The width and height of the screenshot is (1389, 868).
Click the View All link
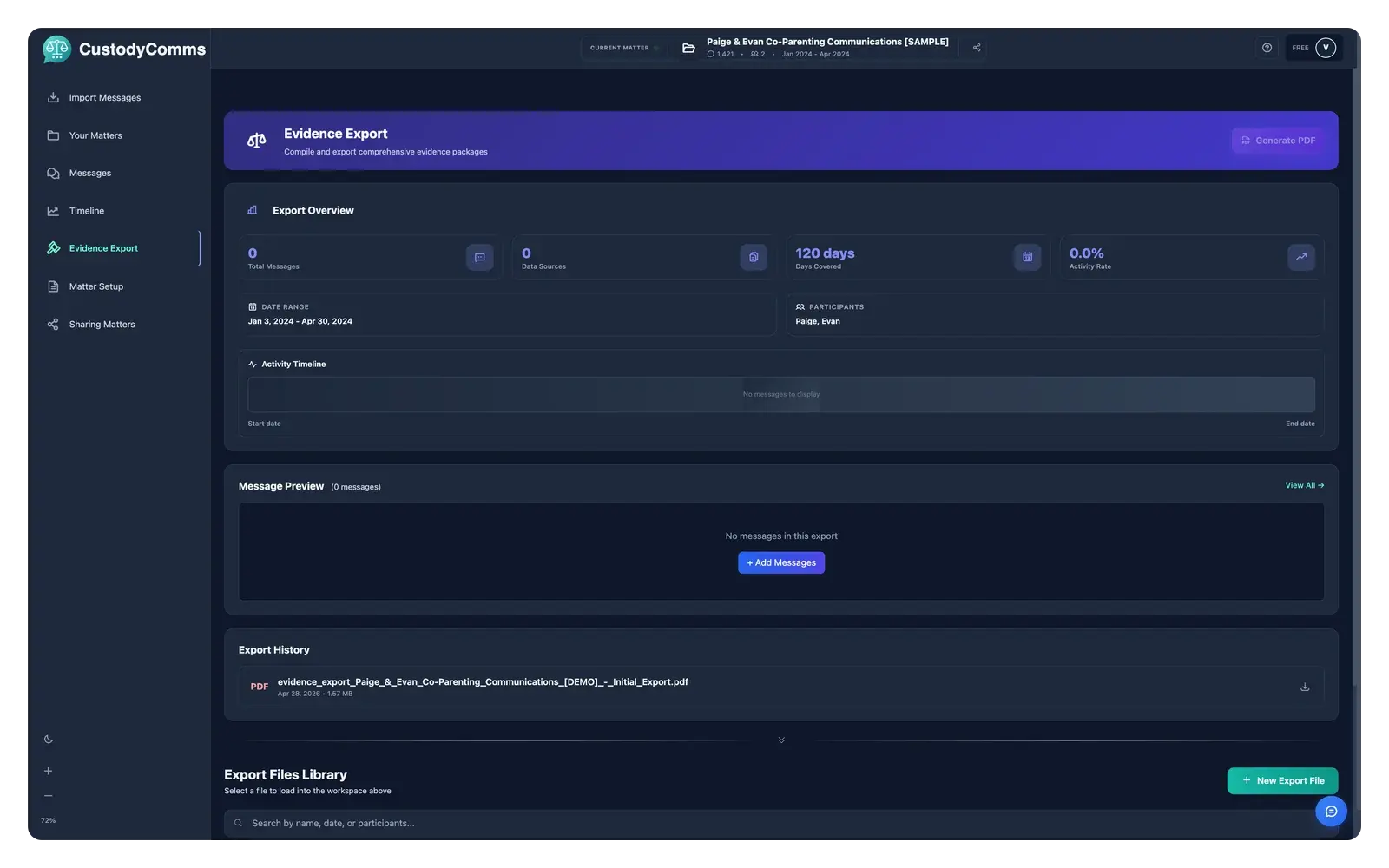tap(1305, 485)
